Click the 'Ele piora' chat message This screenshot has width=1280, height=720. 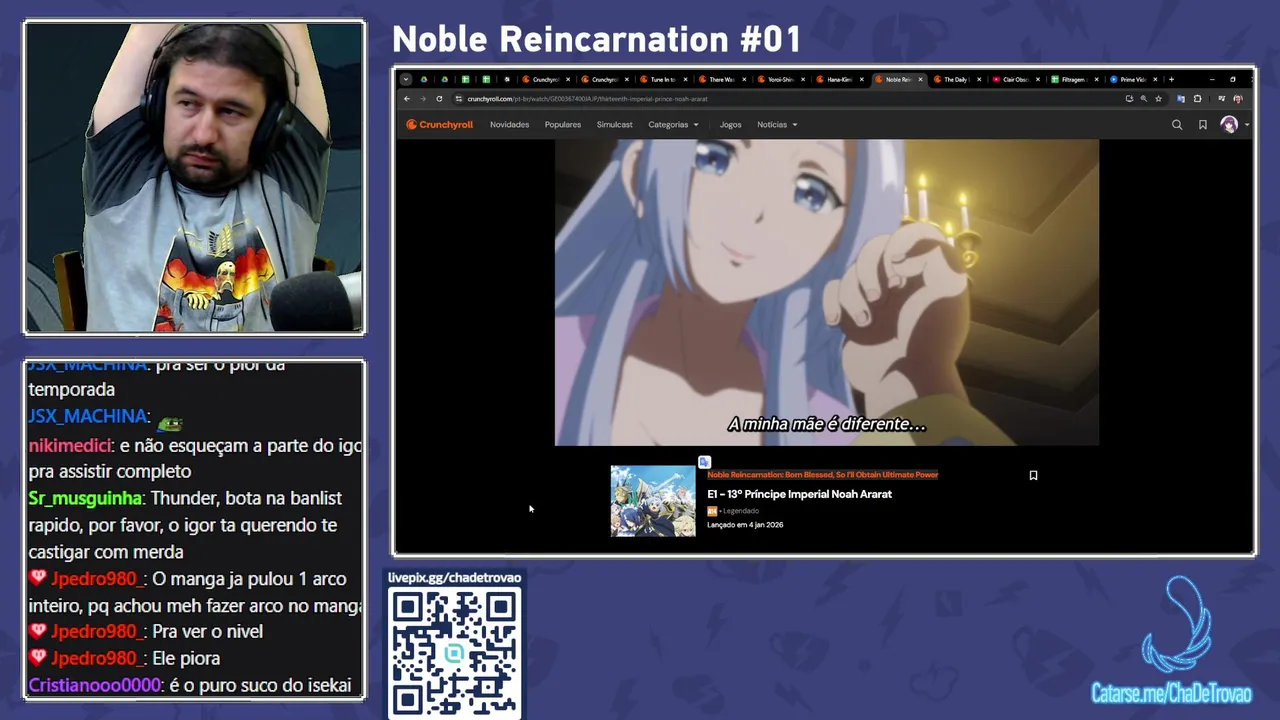click(185, 658)
